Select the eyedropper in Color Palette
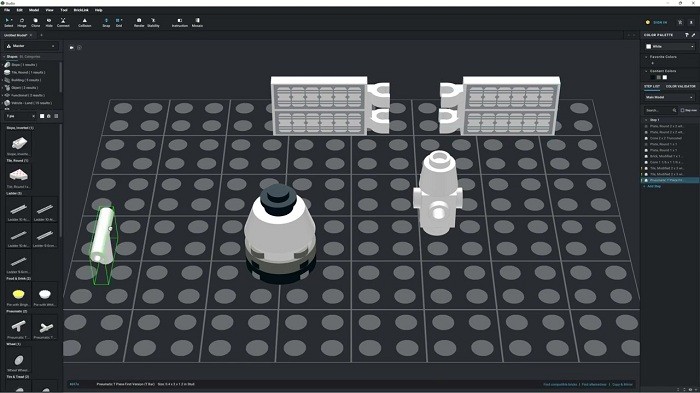This screenshot has height=393, width=700. tap(693, 35)
